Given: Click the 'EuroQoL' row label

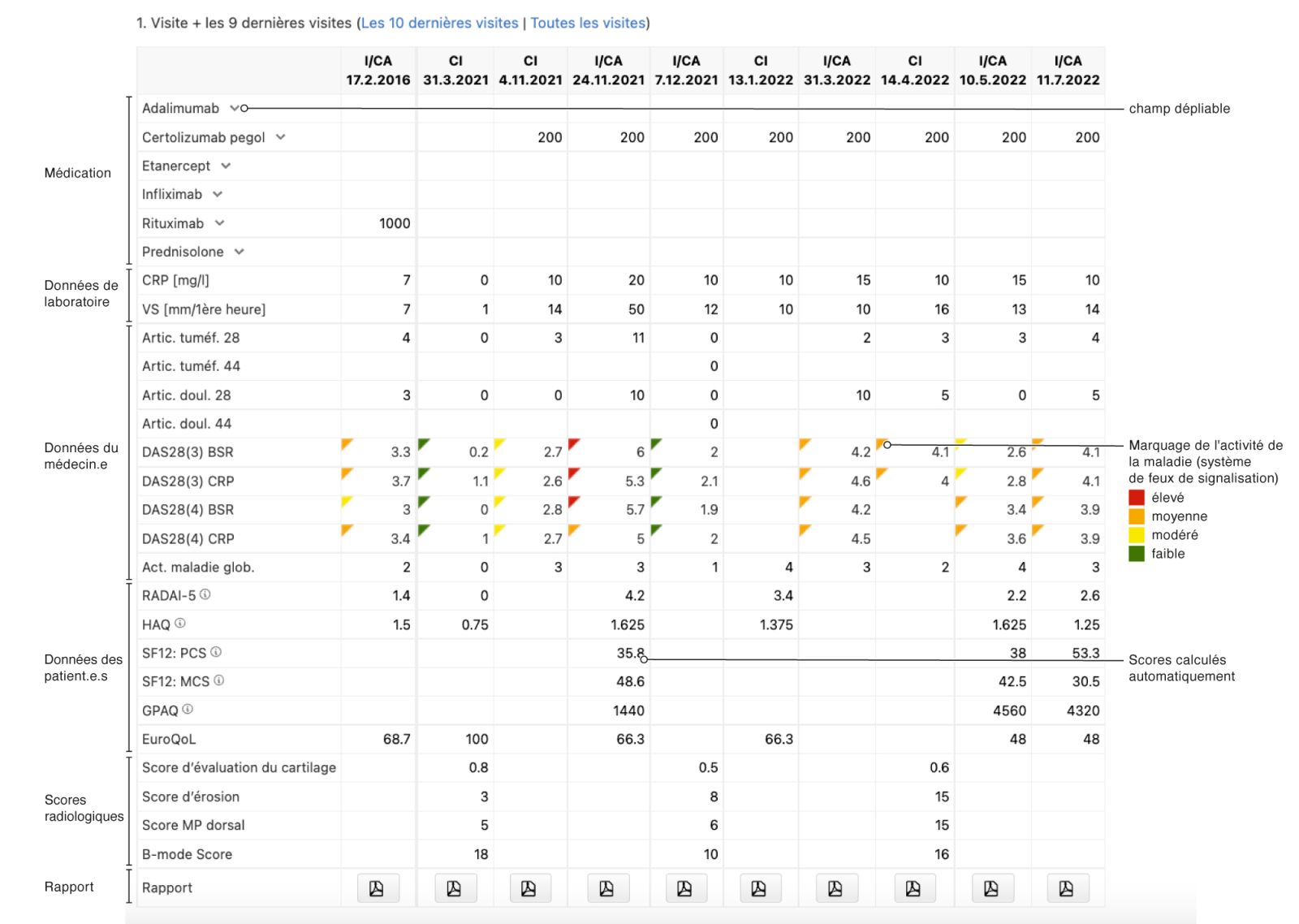Looking at the screenshot, I should [169, 739].
